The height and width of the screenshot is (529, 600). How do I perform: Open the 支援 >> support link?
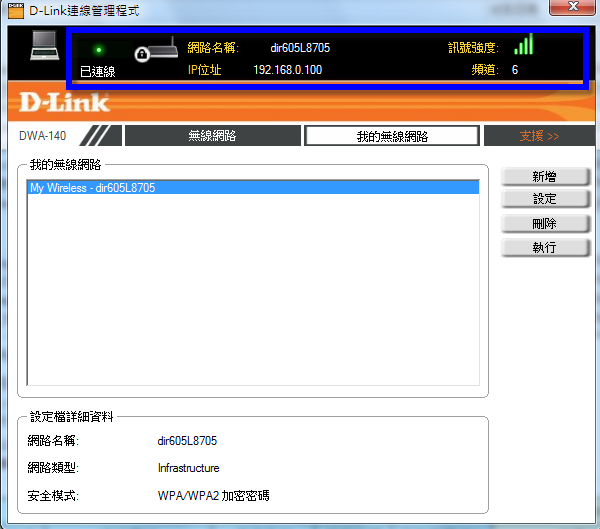539,136
